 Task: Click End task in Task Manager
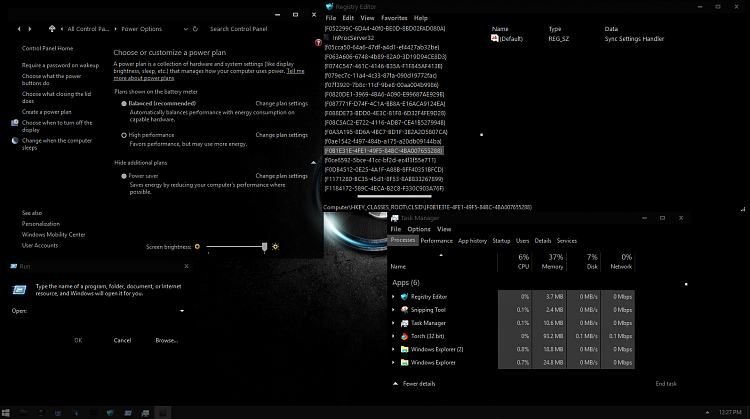pyautogui.click(x=666, y=384)
